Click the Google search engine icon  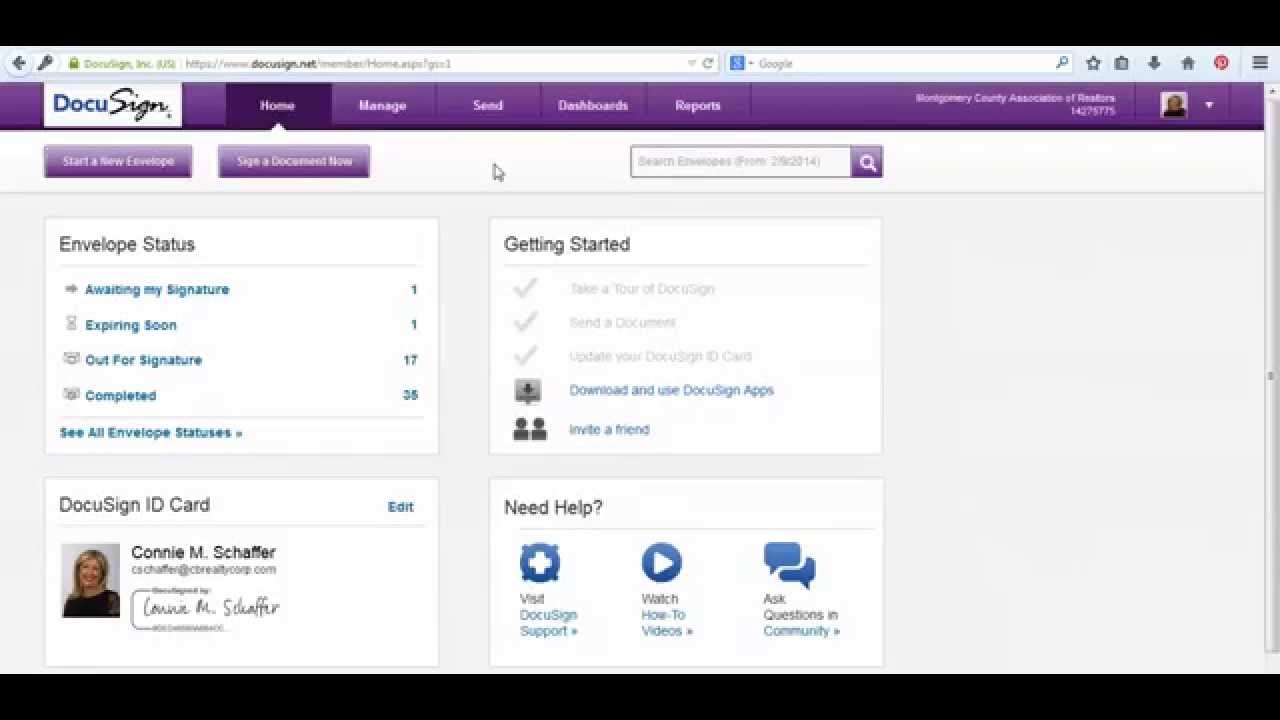tap(737, 63)
